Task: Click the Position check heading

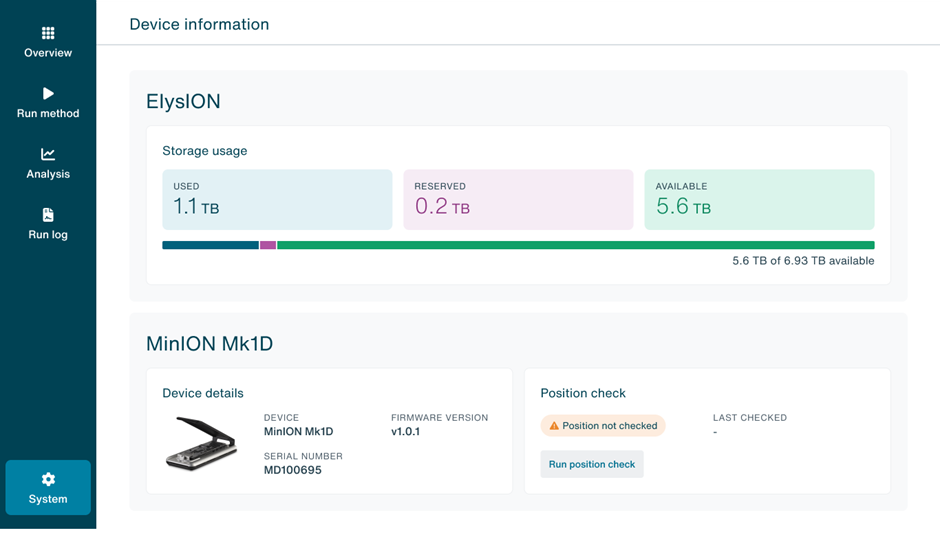Action: (583, 393)
